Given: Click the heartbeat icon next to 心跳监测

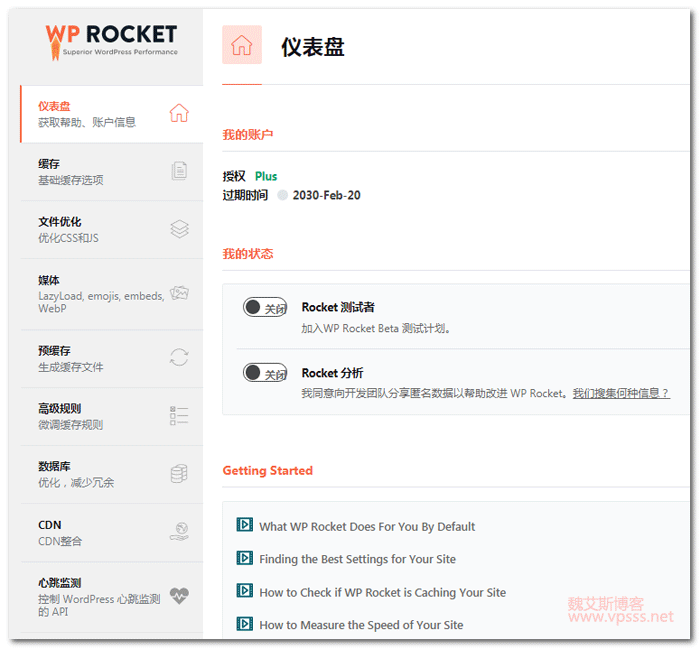Looking at the screenshot, I should click(179, 595).
